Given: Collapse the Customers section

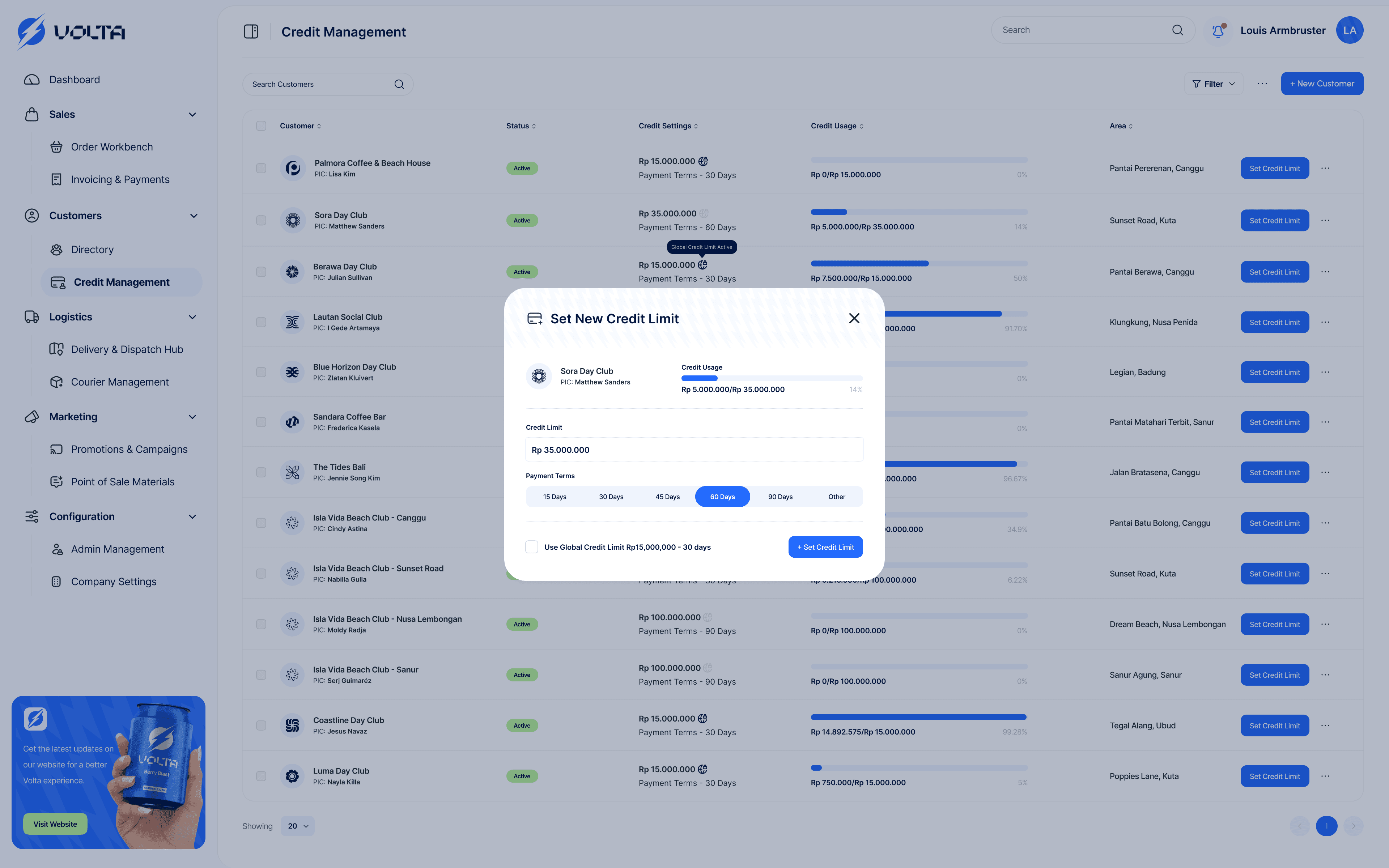Looking at the screenshot, I should click(x=194, y=216).
